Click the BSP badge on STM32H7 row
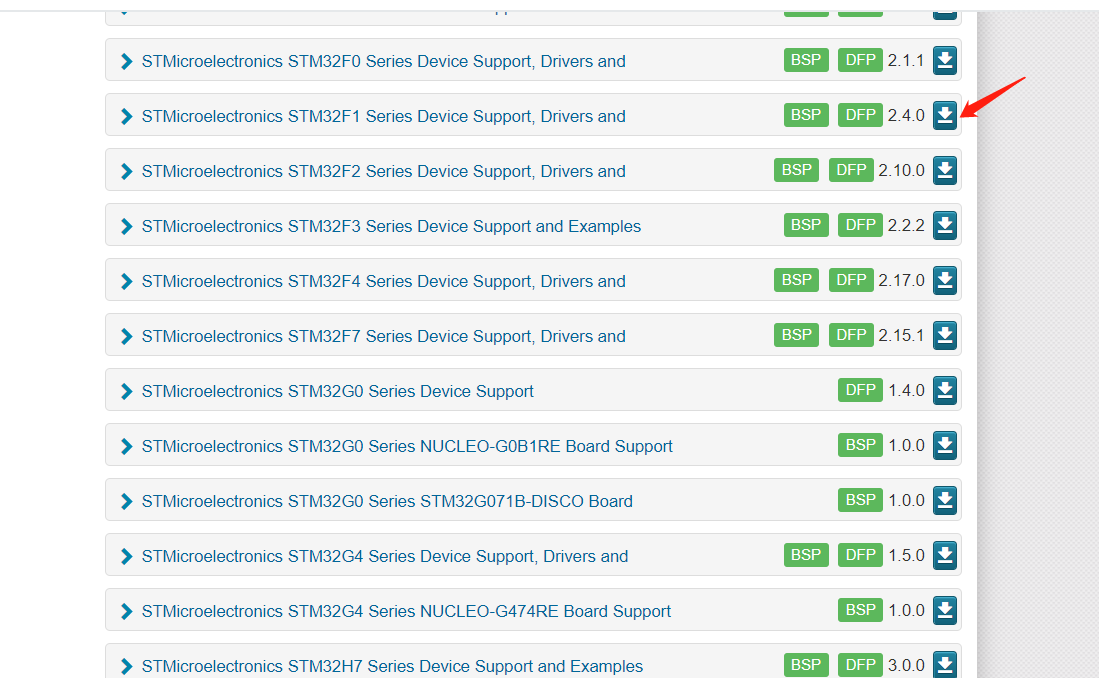Viewport: 1099px width, 678px height. click(x=806, y=665)
